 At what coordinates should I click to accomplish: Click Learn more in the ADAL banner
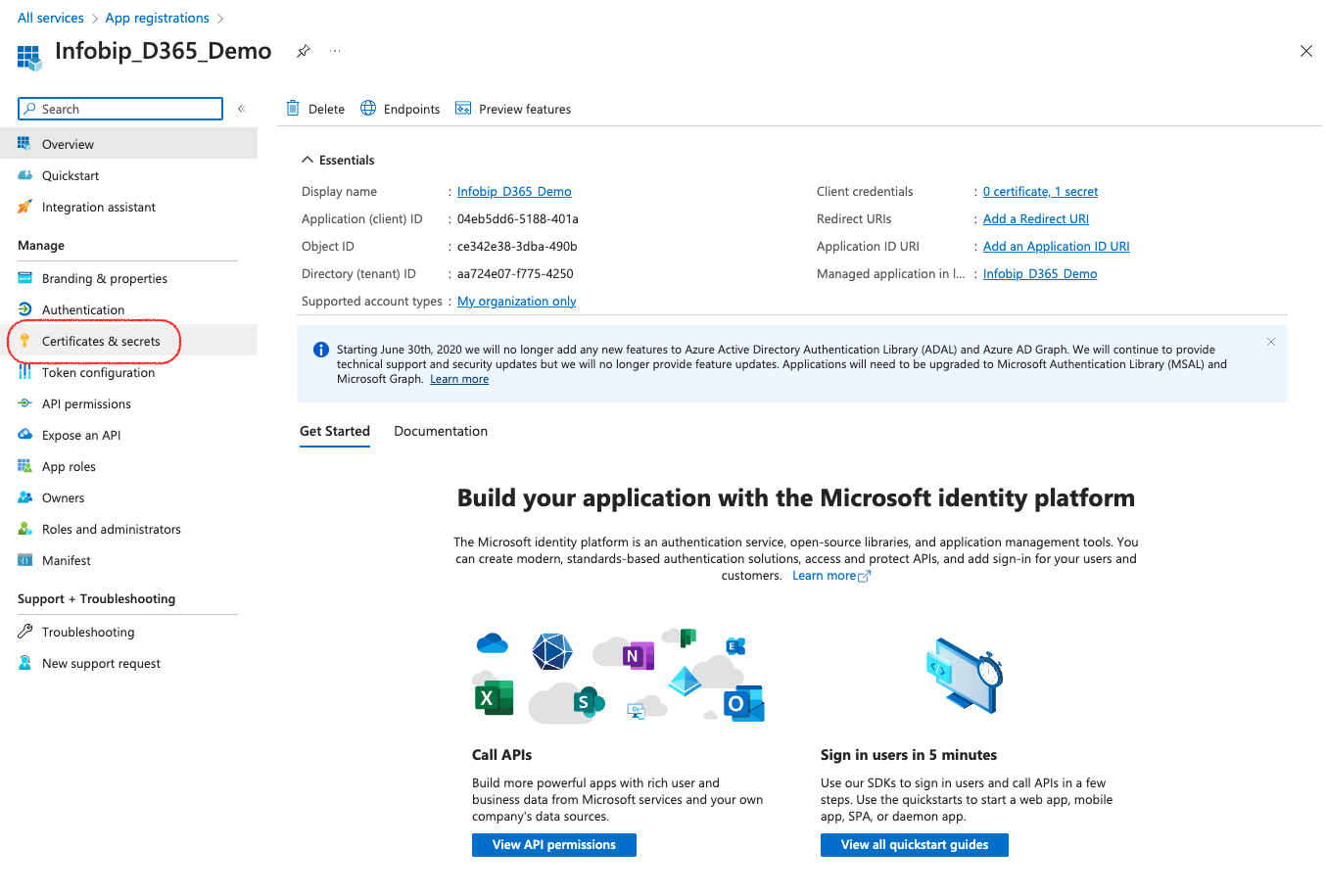point(459,379)
